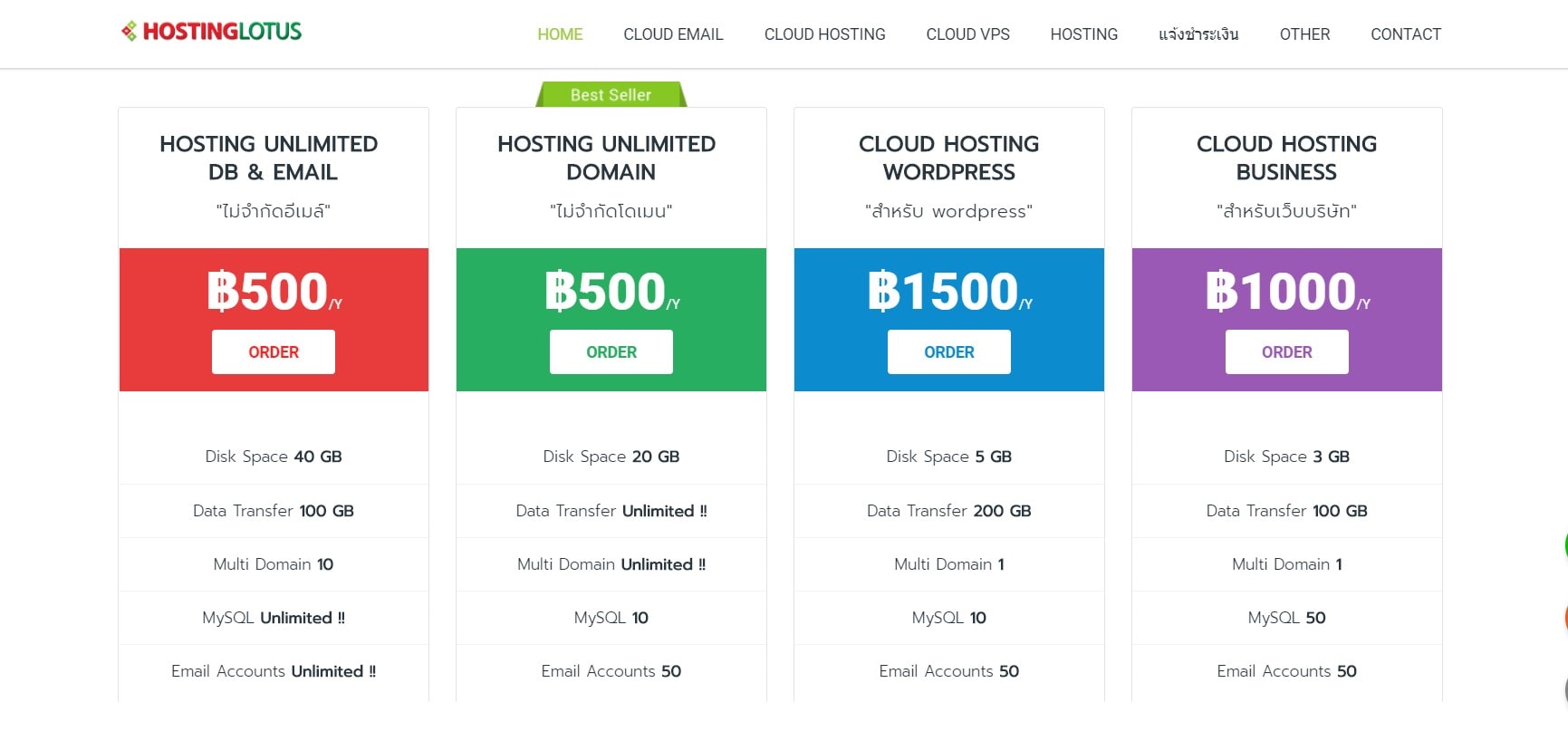Click "MySQL 50" row
The image size is (1568, 731).
tap(1287, 618)
